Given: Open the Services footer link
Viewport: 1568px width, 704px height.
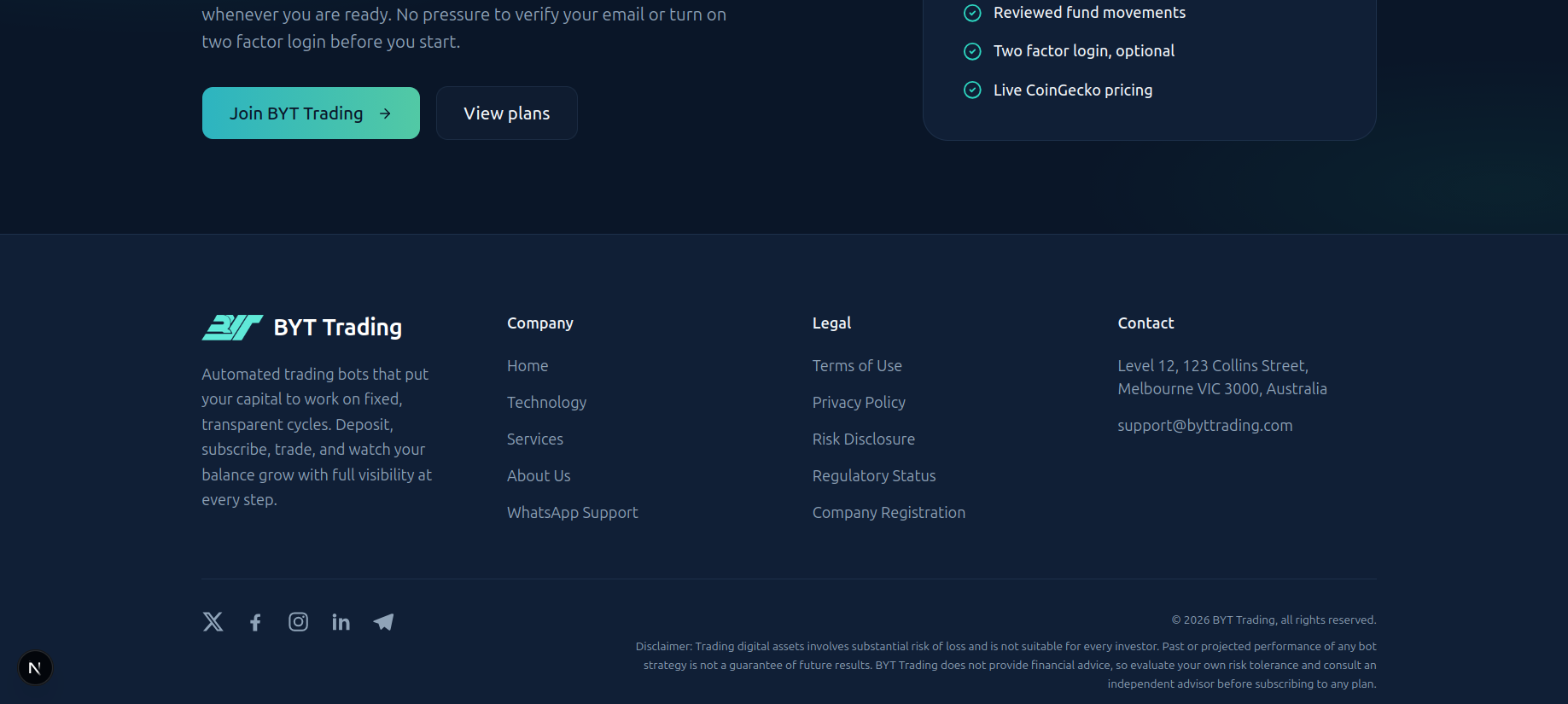Looking at the screenshot, I should pyautogui.click(x=535, y=439).
